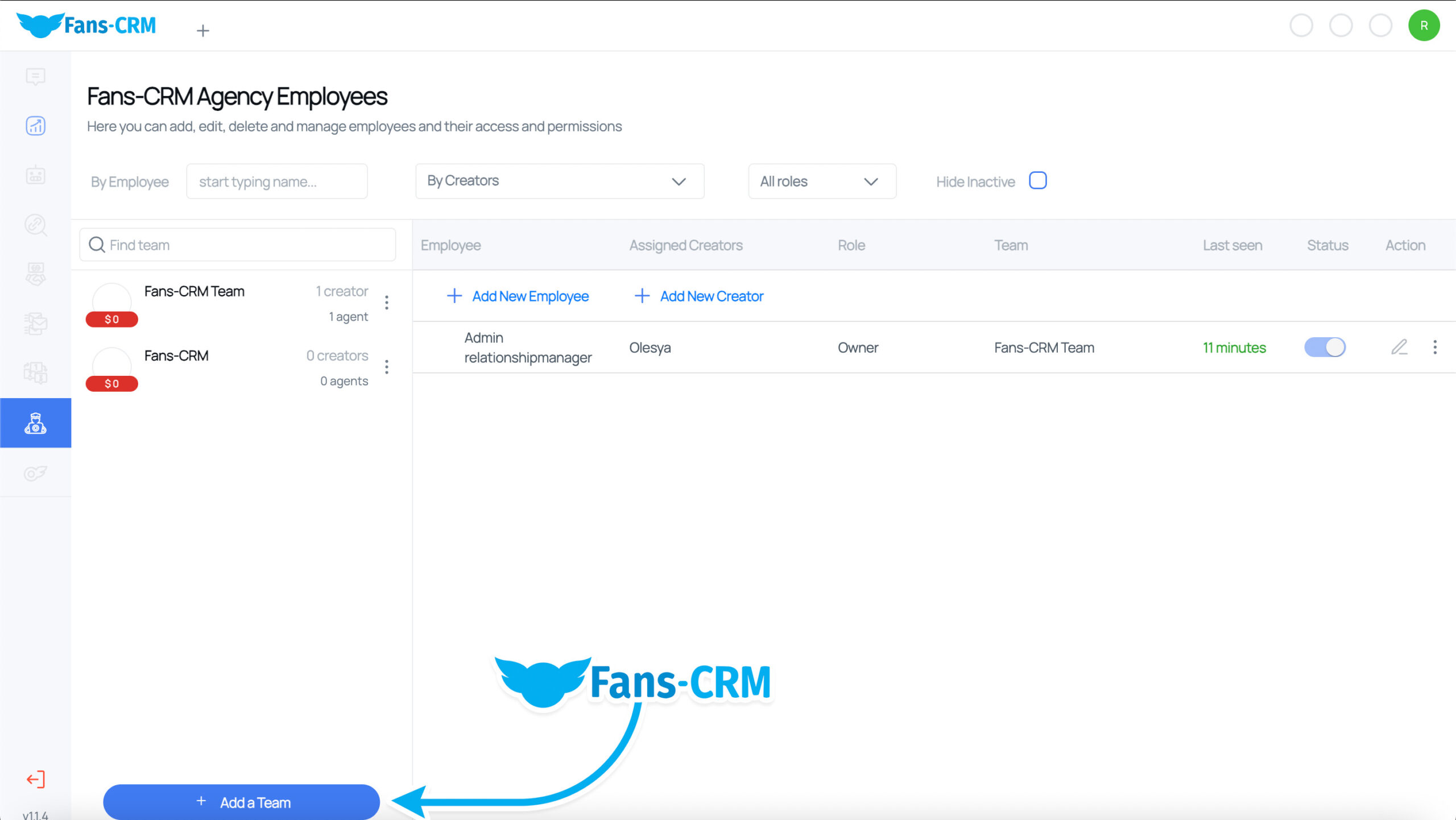Open three-dot menu for 0 creators team

[387, 367]
